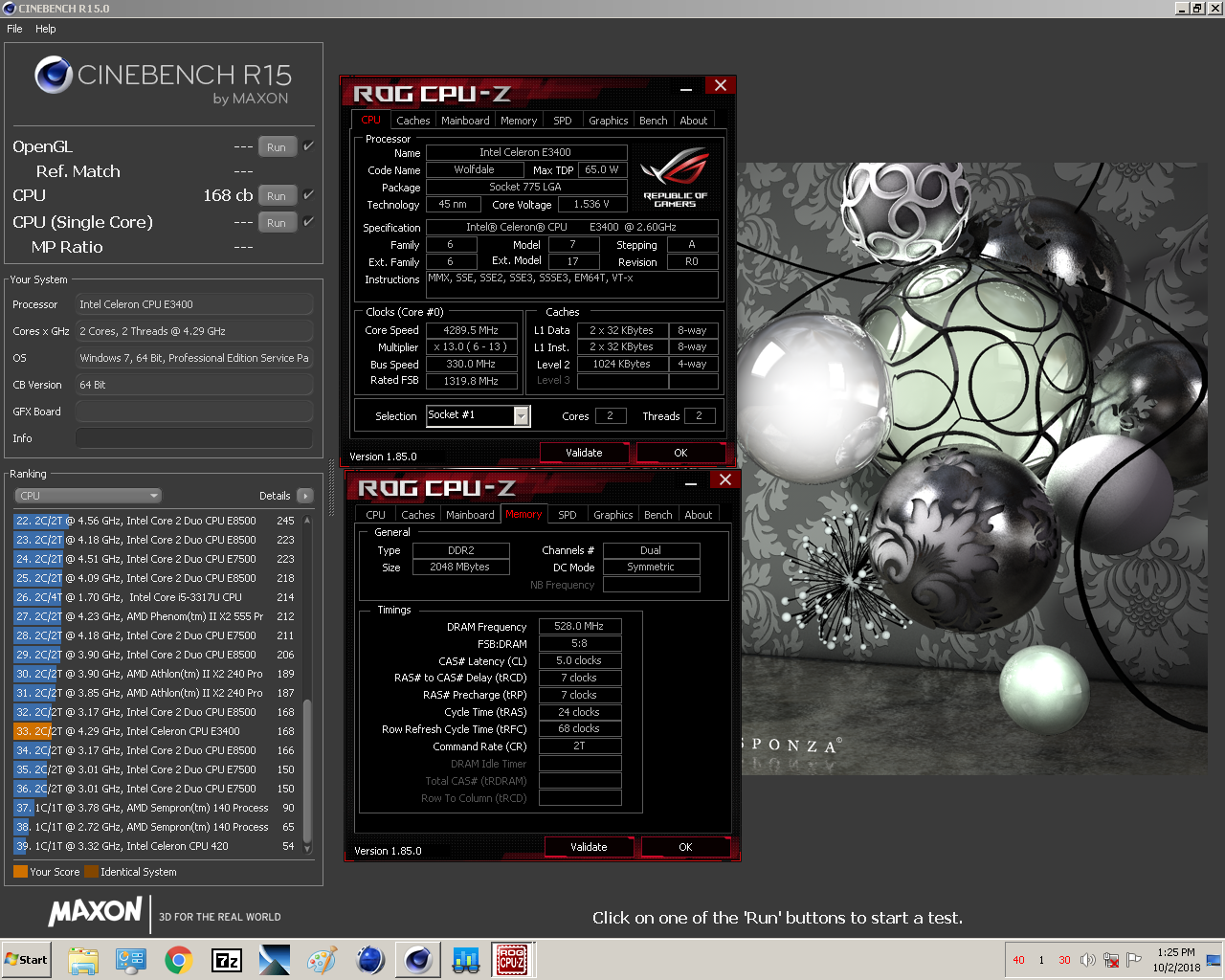The width and height of the screenshot is (1225, 980).
Task: Click the Info input field
Action: tap(194, 438)
